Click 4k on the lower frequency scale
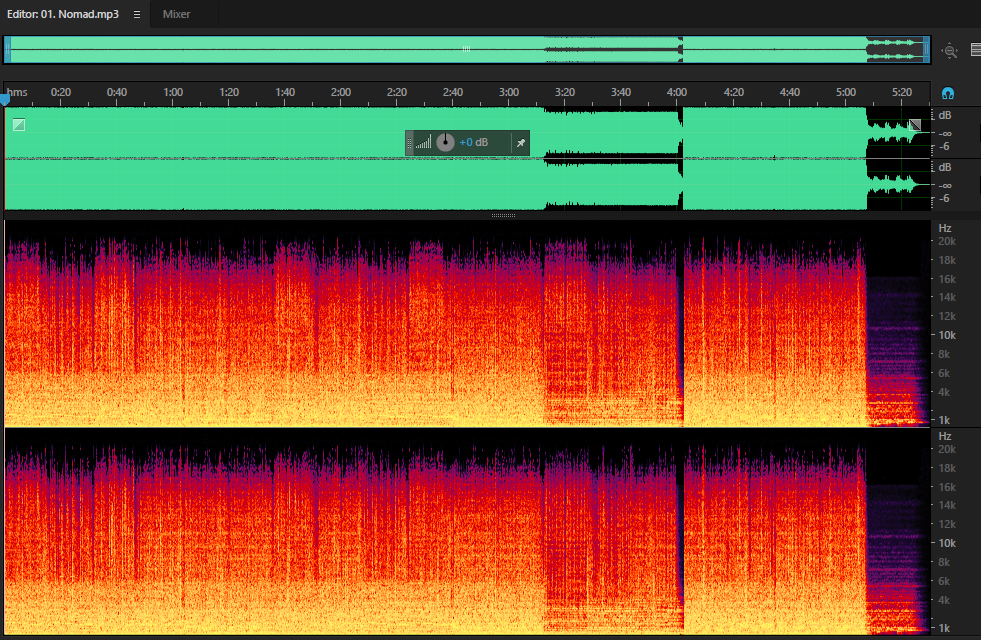This screenshot has width=981, height=640. (x=944, y=600)
